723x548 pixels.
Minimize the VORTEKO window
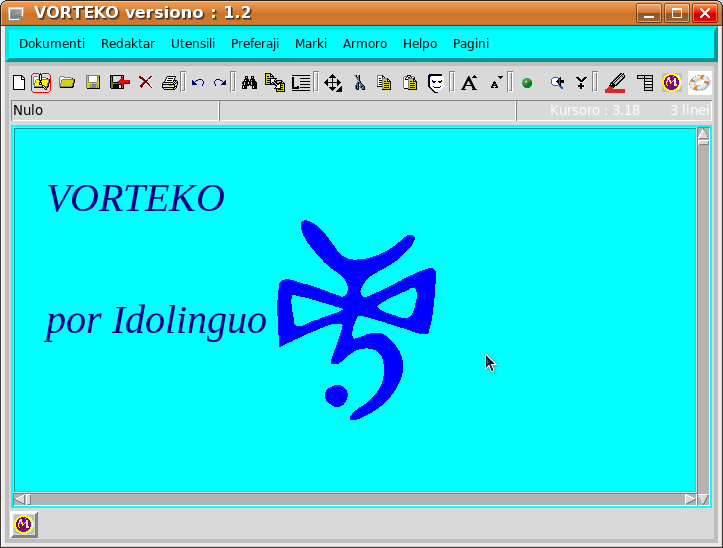(x=649, y=13)
